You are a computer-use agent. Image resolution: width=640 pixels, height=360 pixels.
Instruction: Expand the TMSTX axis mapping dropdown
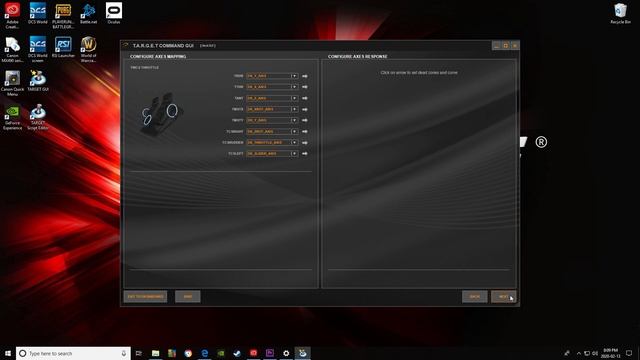(x=294, y=109)
